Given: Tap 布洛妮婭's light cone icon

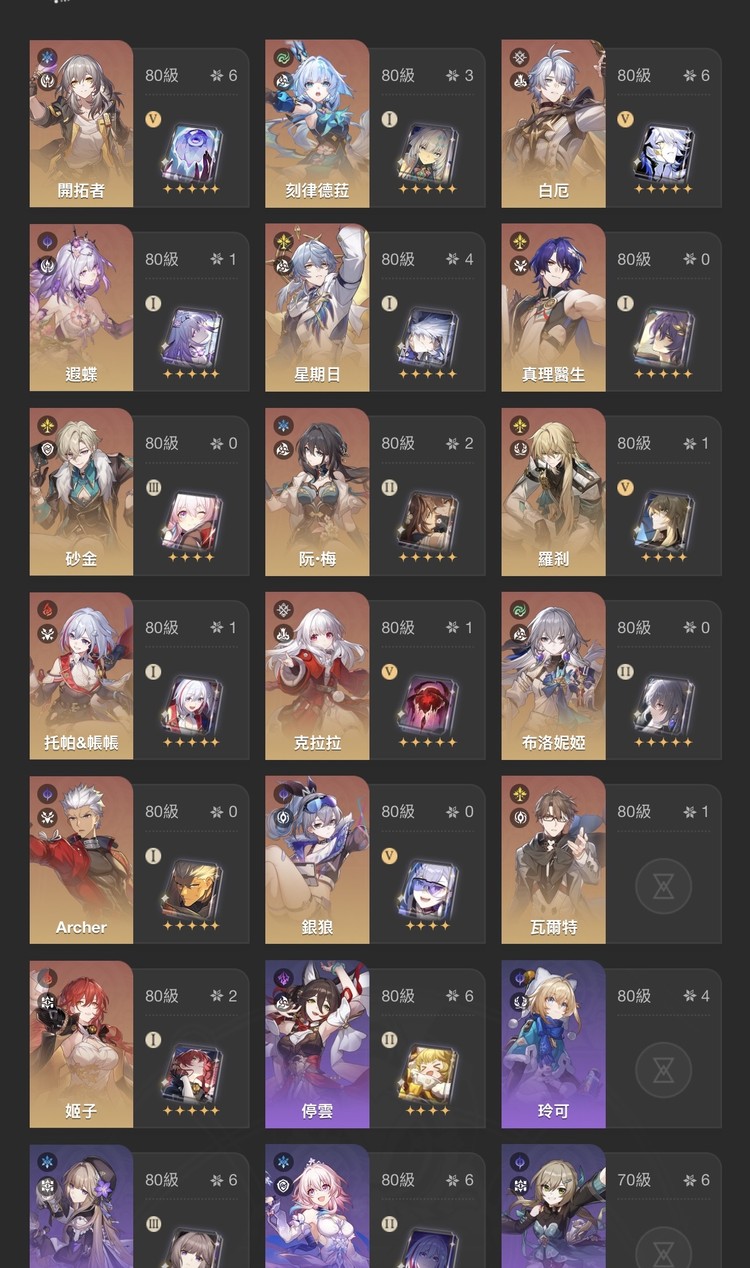Looking at the screenshot, I should coord(663,705).
